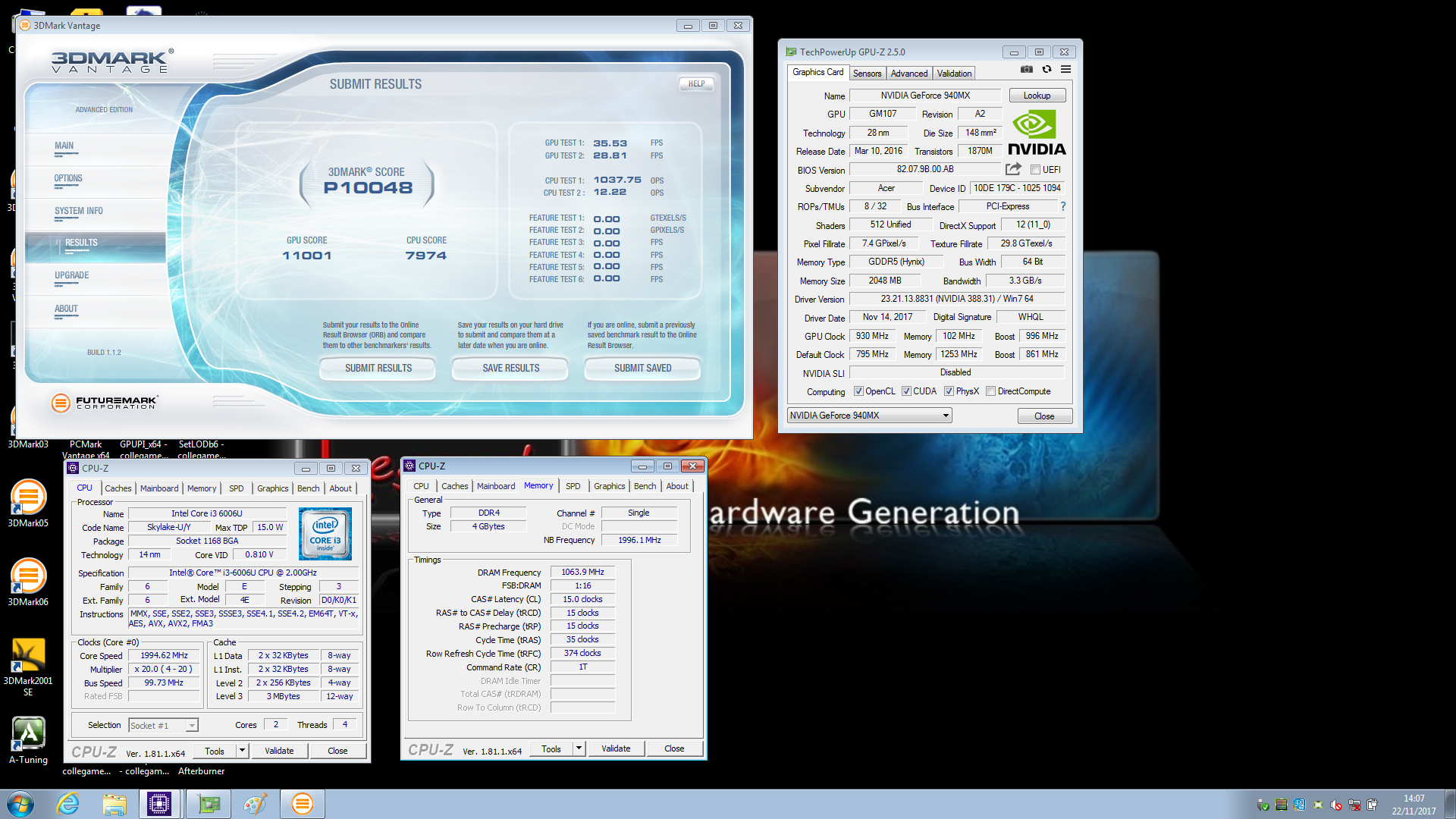Open SPD tab in CPU-Z Memory window
The width and height of the screenshot is (1456, 819).
coord(573,486)
